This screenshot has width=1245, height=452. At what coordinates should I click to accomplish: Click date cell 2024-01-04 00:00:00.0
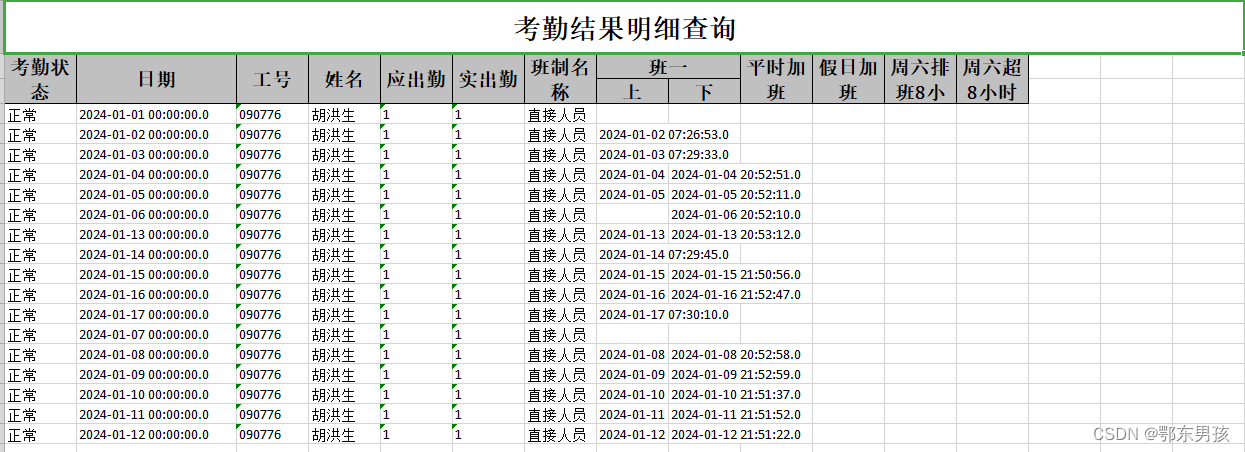pyautogui.click(x=157, y=174)
